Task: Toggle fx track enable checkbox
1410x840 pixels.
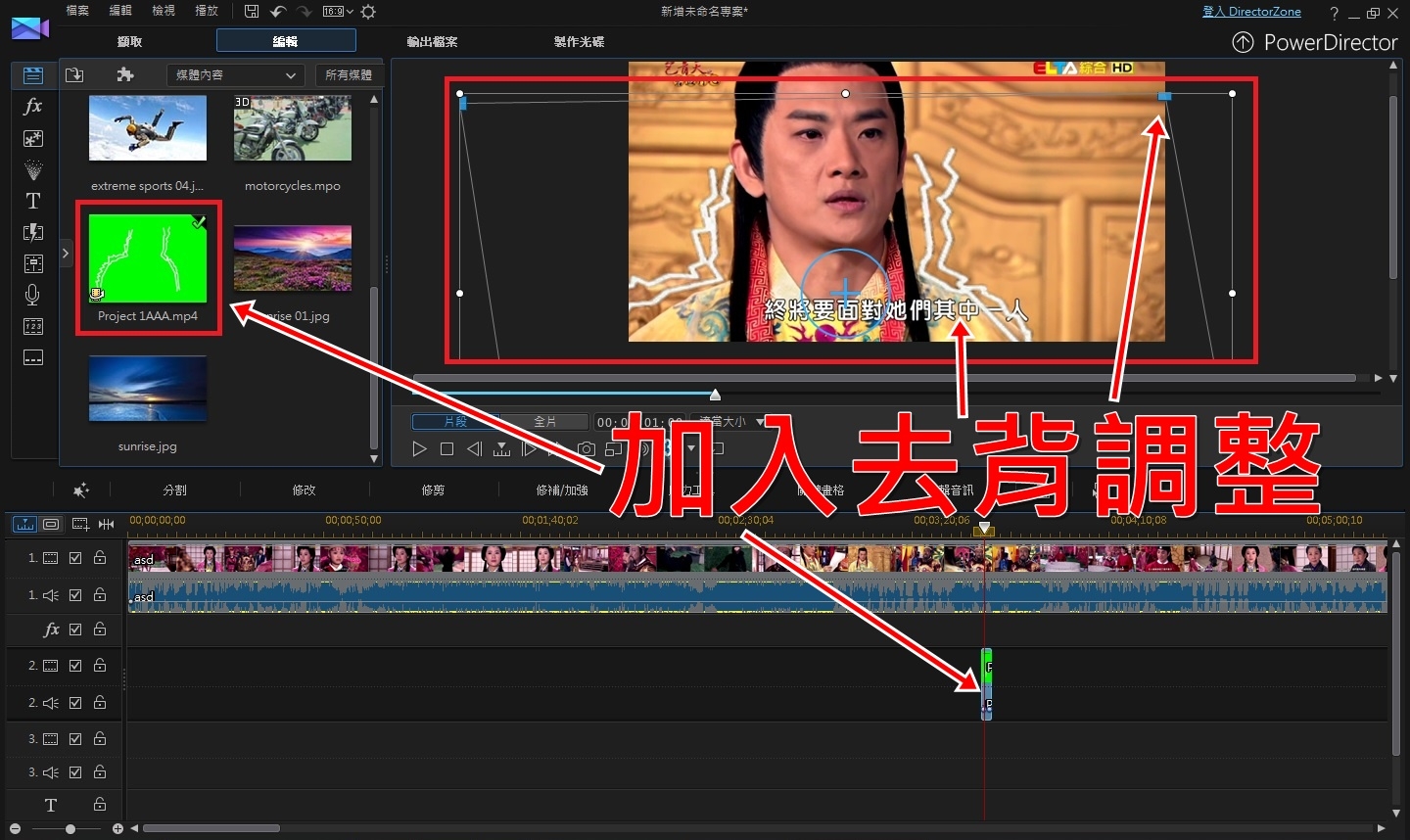Action: 75,630
